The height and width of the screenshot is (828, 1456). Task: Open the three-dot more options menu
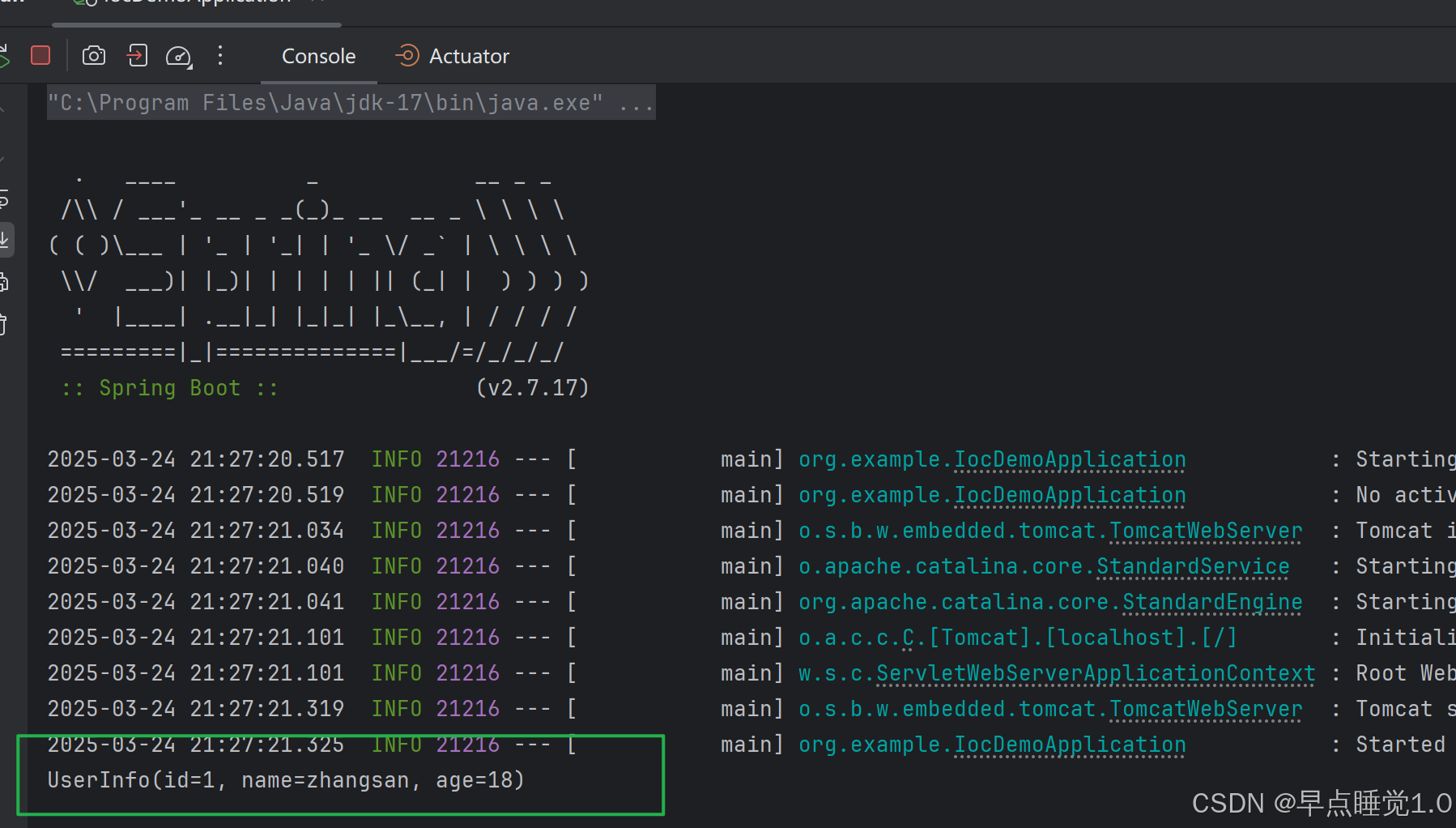pos(220,55)
